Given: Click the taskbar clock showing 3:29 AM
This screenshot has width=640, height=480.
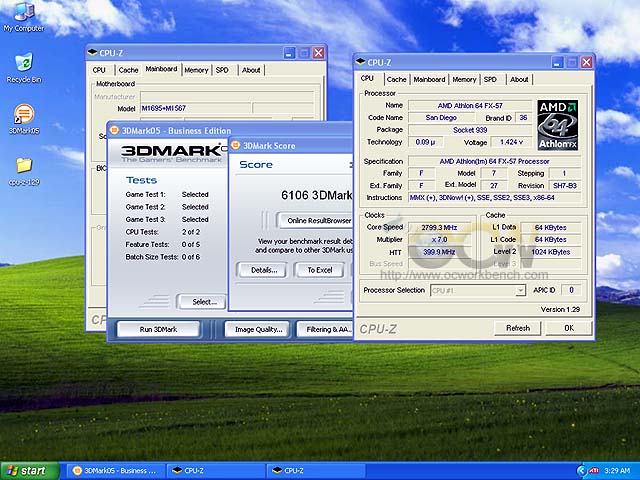Looking at the screenshot, I should (618, 471).
